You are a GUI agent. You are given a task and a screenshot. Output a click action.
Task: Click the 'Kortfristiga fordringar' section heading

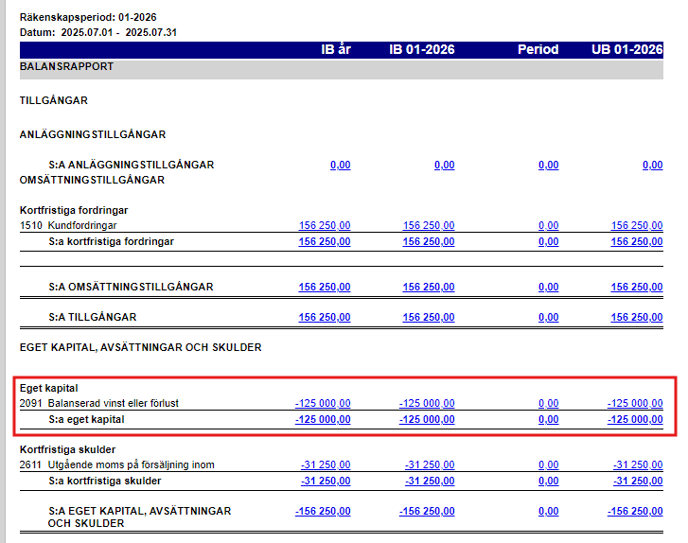[x=74, y=211]
